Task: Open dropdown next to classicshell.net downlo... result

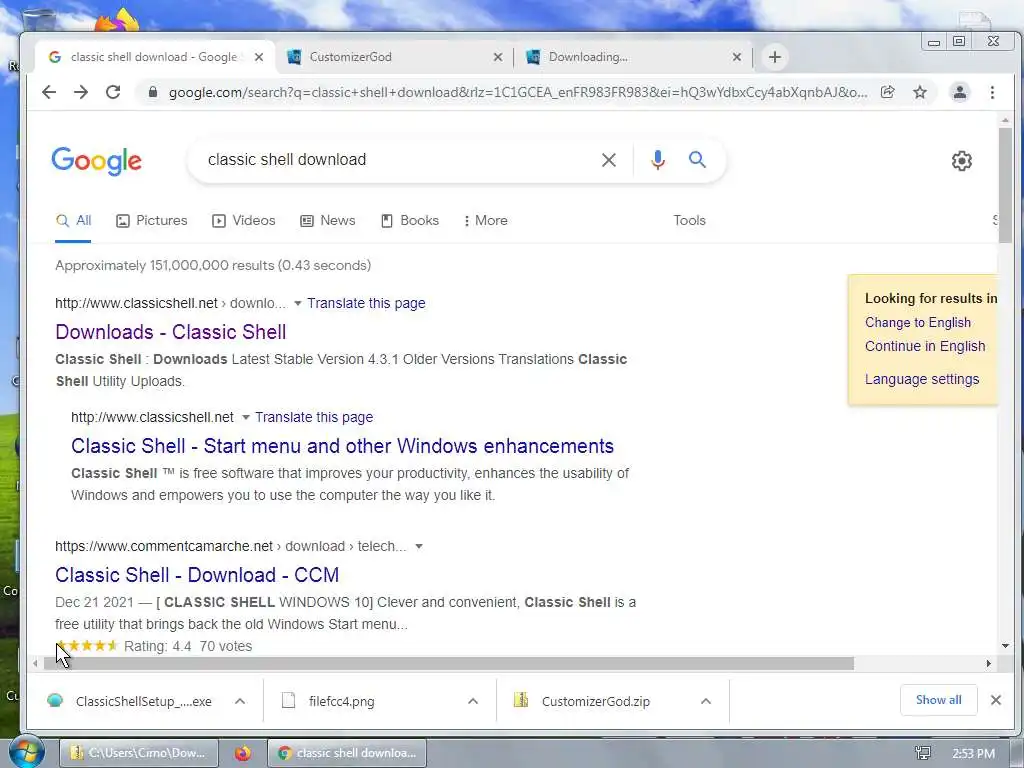Action: click(298, 303)
